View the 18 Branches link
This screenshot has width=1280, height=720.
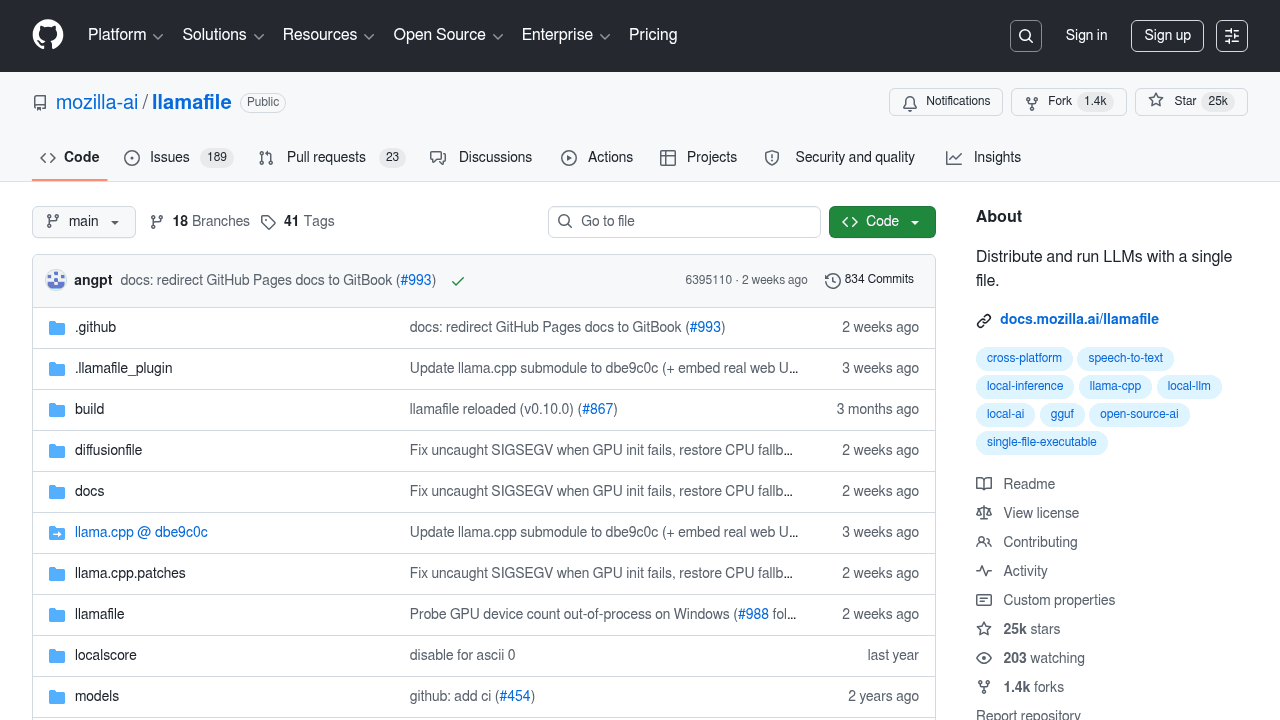(200, 222)
